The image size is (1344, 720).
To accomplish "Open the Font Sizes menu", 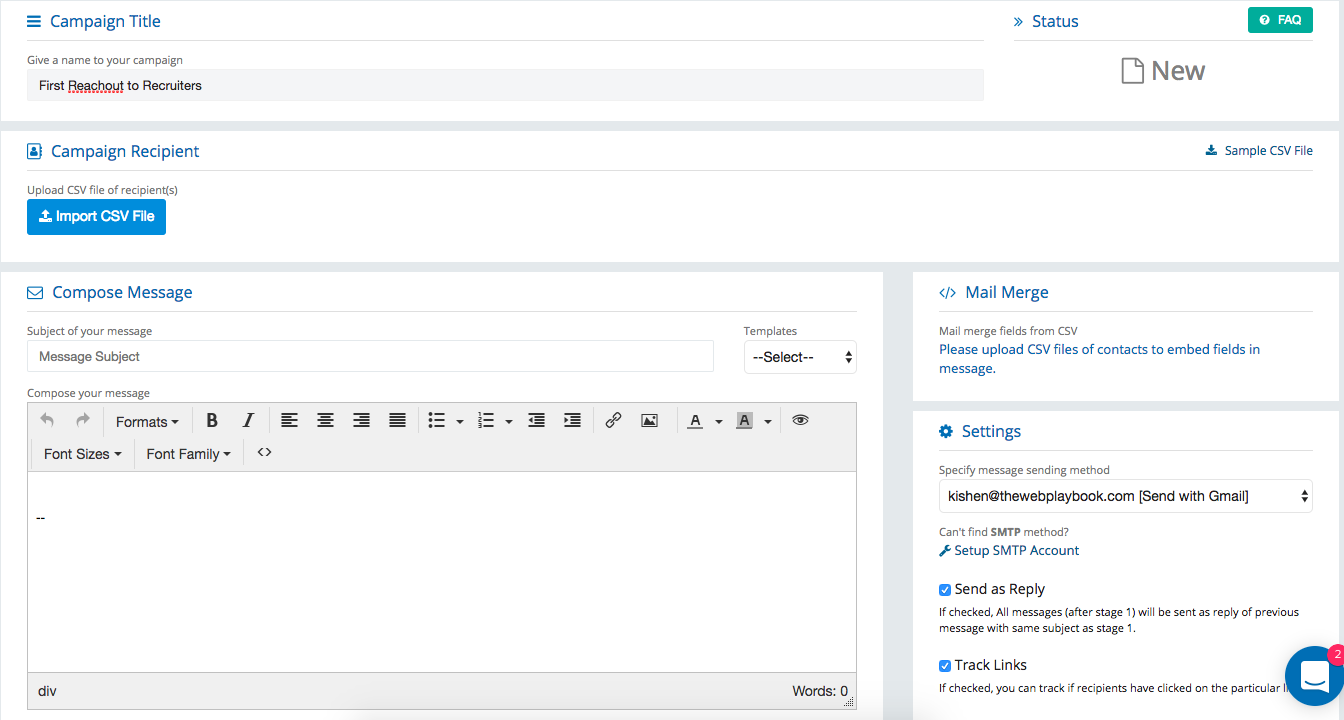I will (80, 453).
